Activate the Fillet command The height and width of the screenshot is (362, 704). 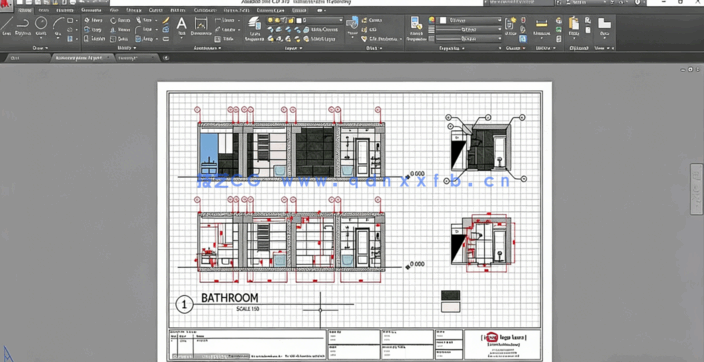[144, 30]
